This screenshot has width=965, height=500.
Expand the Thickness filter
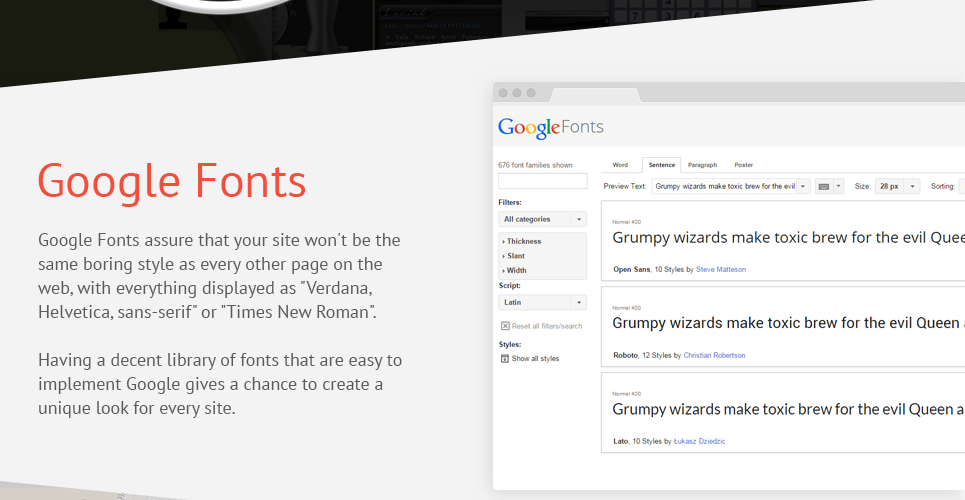pyautogui.click(x=521, y=241)
